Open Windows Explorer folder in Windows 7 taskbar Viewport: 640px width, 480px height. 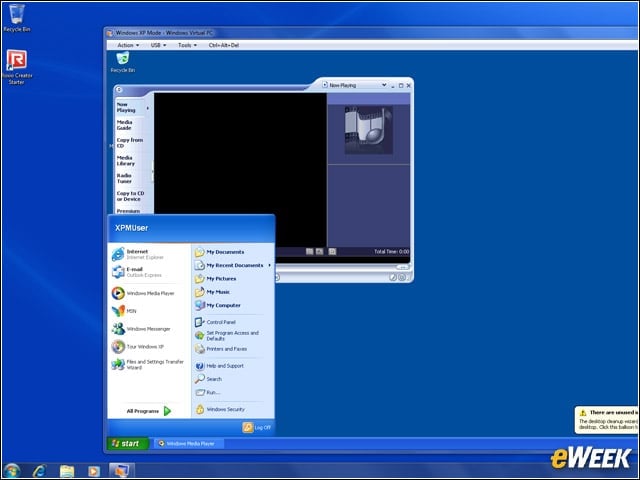[x=67, y=471]
